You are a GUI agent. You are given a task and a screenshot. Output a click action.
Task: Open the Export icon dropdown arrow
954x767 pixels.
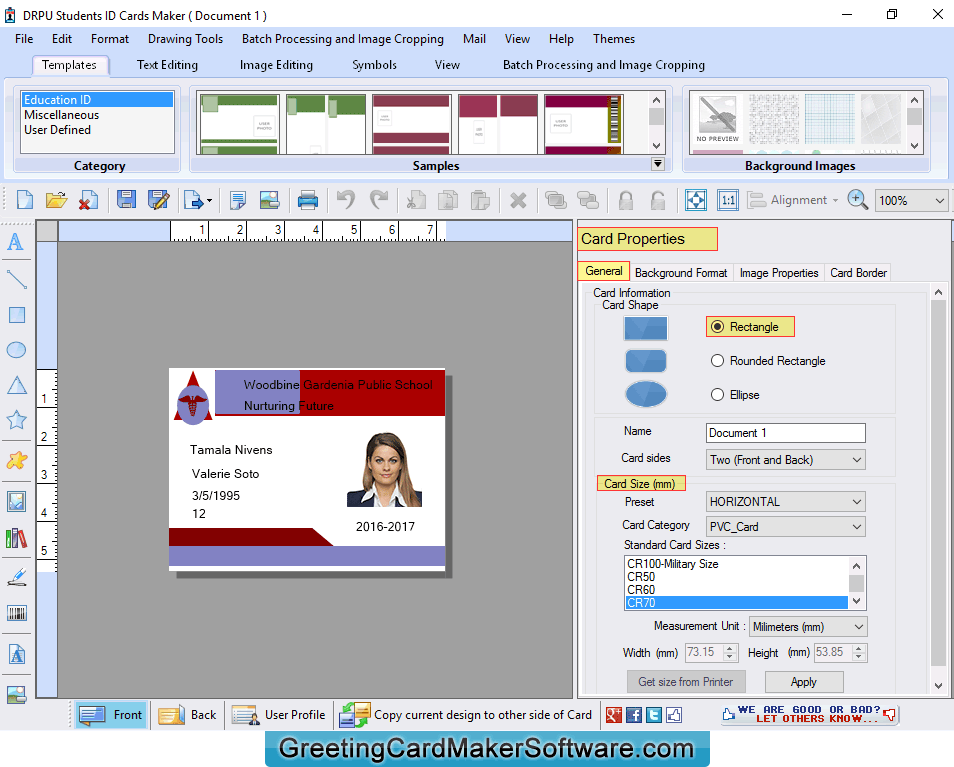[209, 201]
